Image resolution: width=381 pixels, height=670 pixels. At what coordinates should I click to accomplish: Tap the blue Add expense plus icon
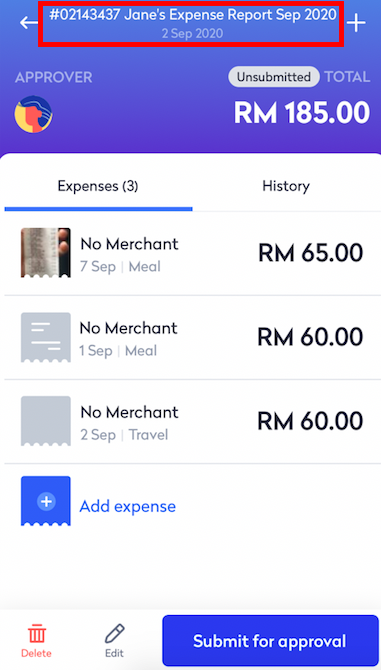click(46, 501)
